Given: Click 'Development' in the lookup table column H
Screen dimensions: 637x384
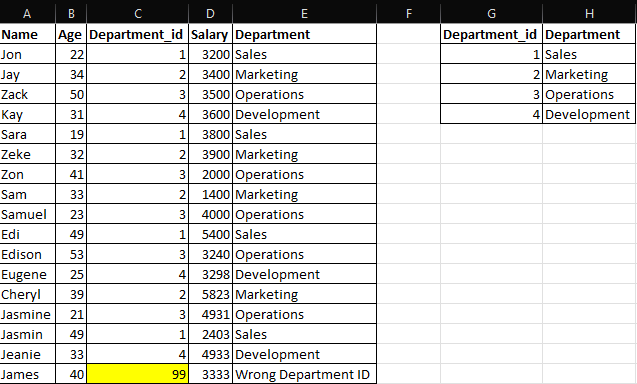Looking at the screenshot, I should (x=589, y=114).
